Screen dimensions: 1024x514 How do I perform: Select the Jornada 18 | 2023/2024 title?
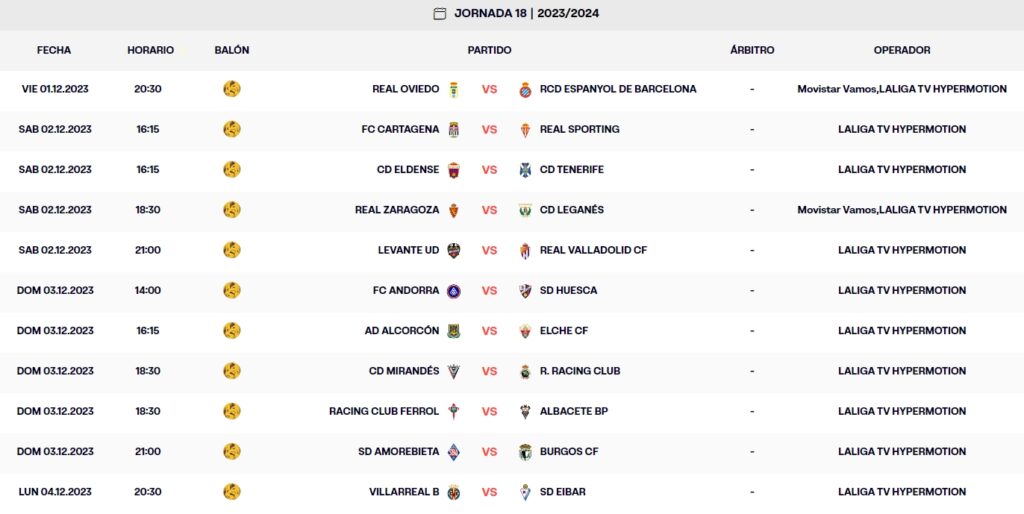(x=526, y=14)
